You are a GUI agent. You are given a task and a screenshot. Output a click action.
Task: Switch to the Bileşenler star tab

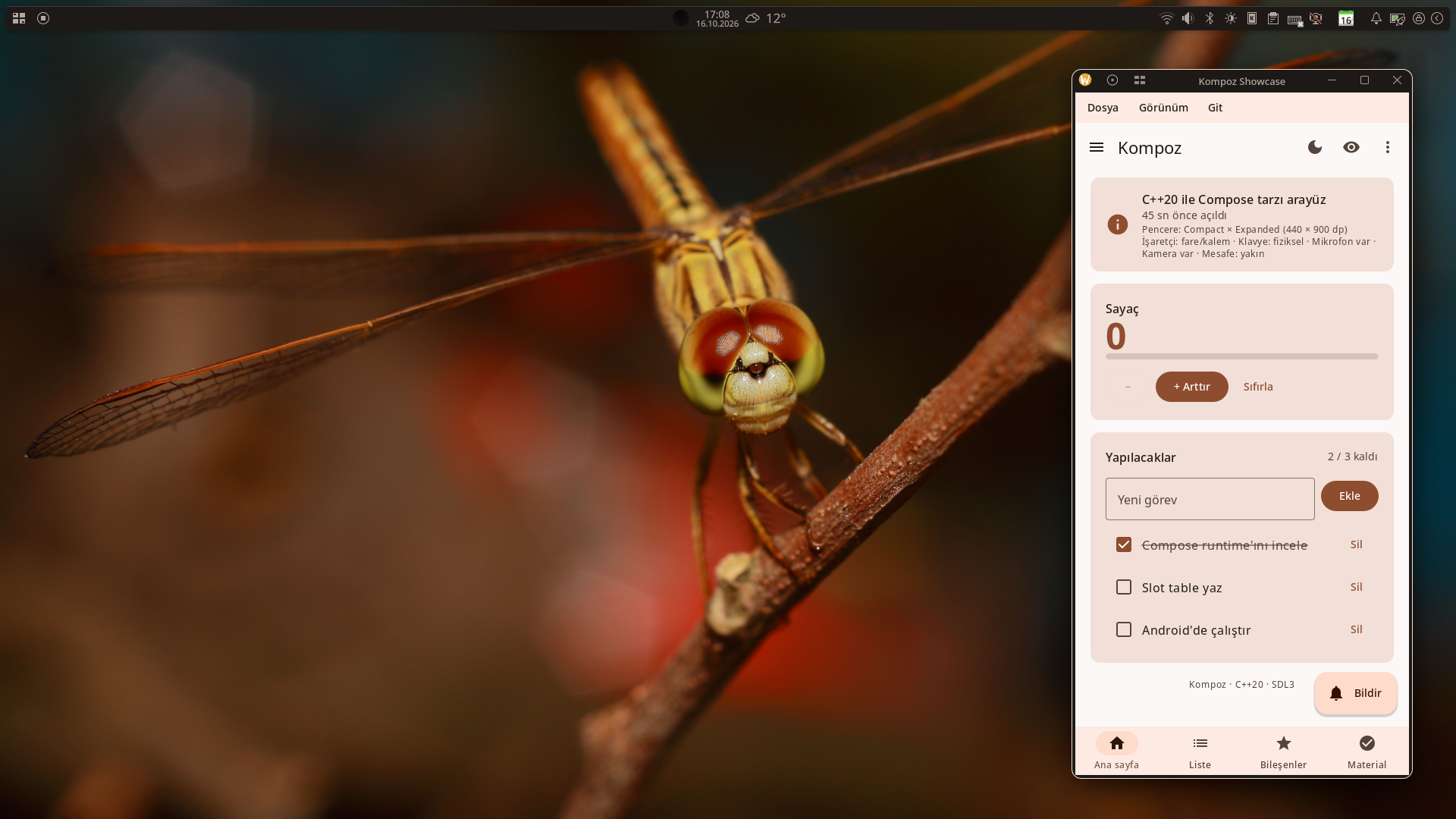click(x=1284, y=751)
